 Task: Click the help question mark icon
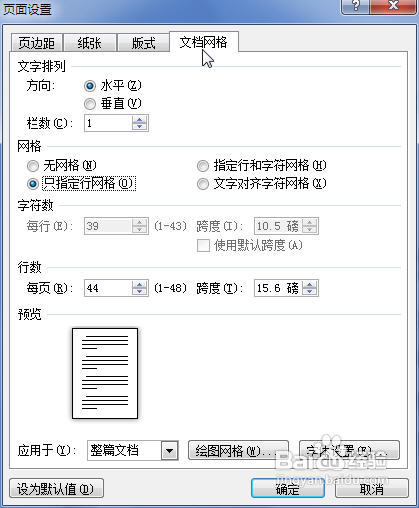coord(356,6)
